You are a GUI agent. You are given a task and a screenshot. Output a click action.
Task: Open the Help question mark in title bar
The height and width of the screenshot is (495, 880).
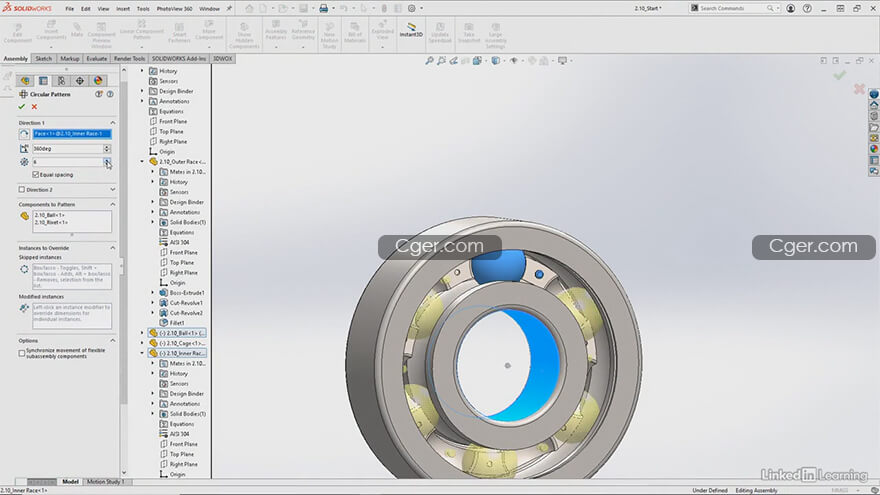coord(807,8)
